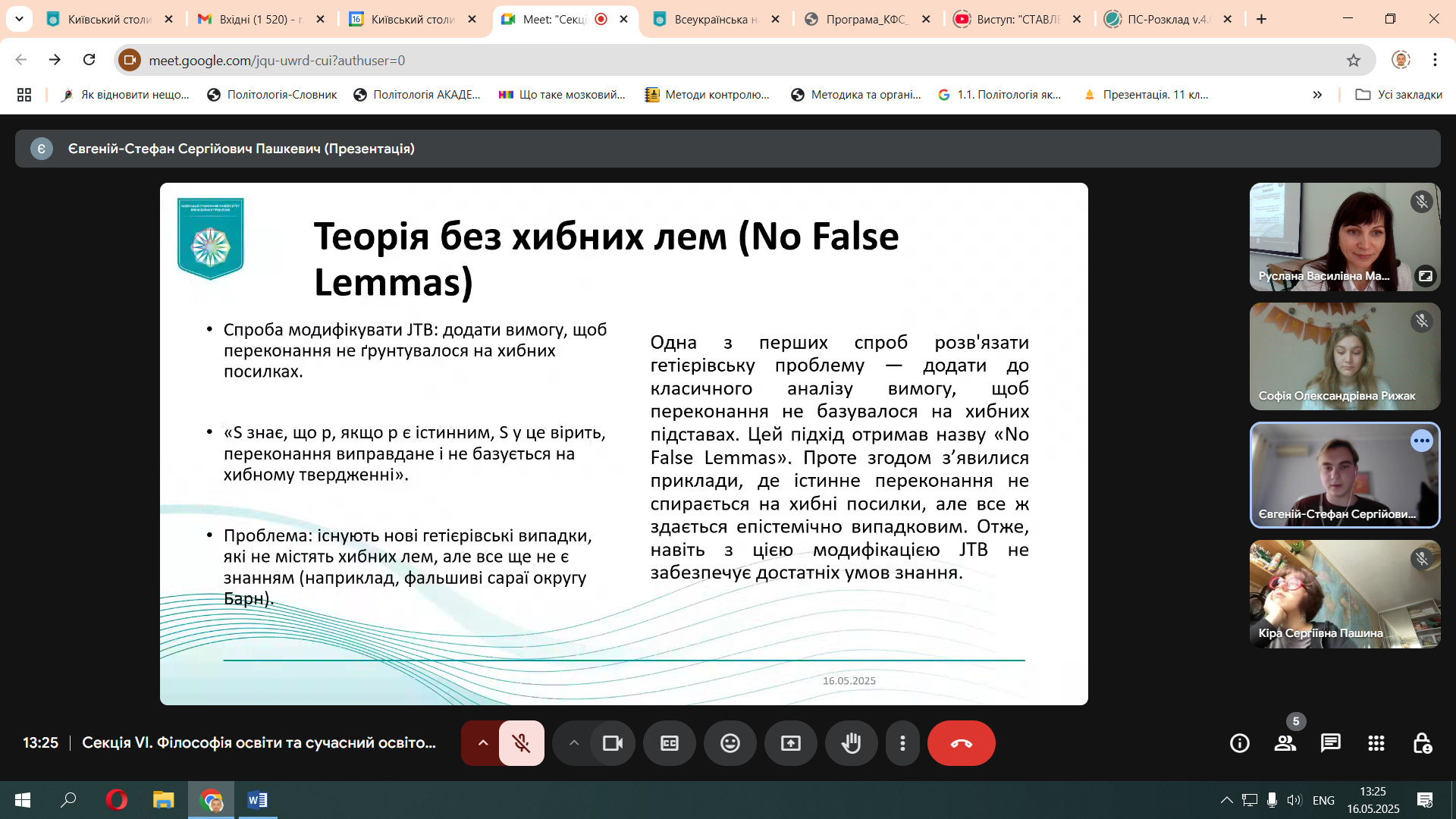Raise hand in the meeting
This screenshot has height=819, width=1456.
coord(851,743)
